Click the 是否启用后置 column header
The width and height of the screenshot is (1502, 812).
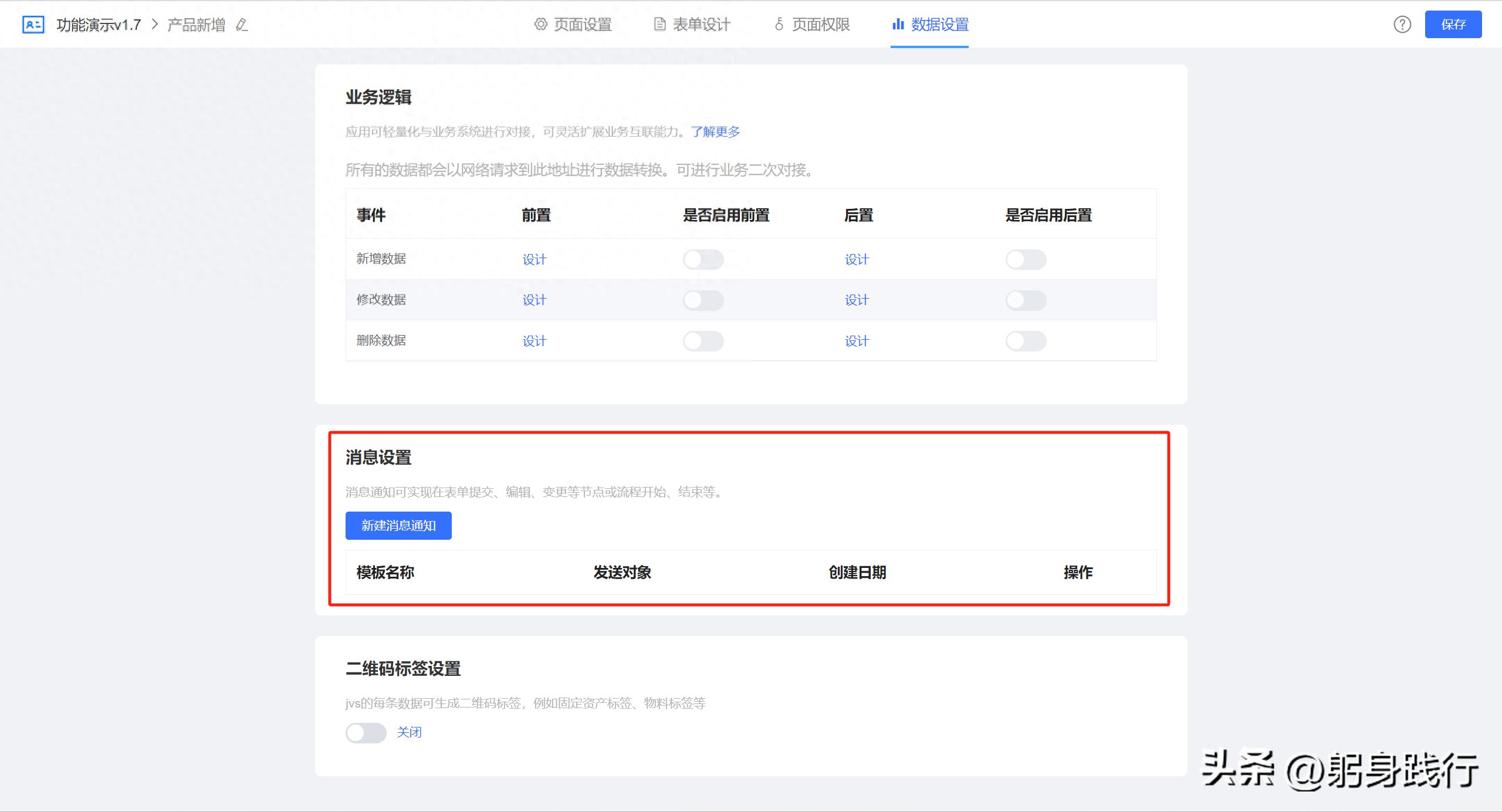click(1048, 215)
